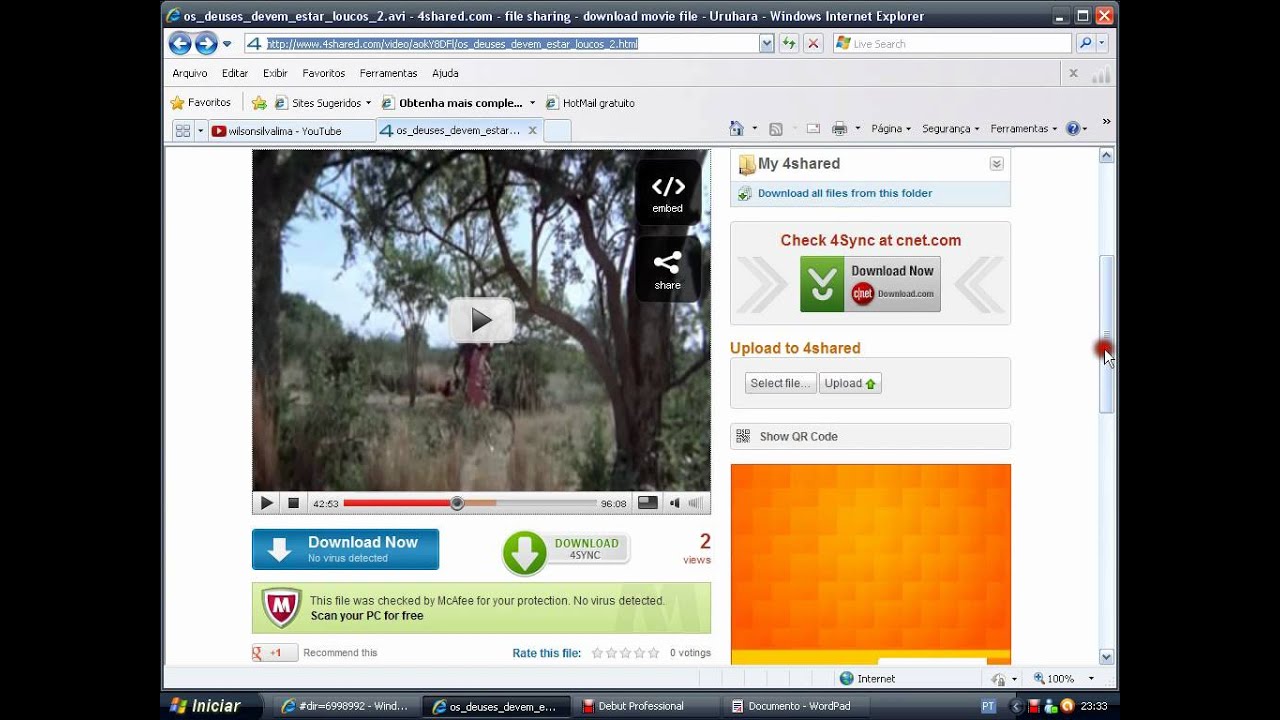Click the Favoritos star button
Screen dimensions: 1280x720
(200, 102)
